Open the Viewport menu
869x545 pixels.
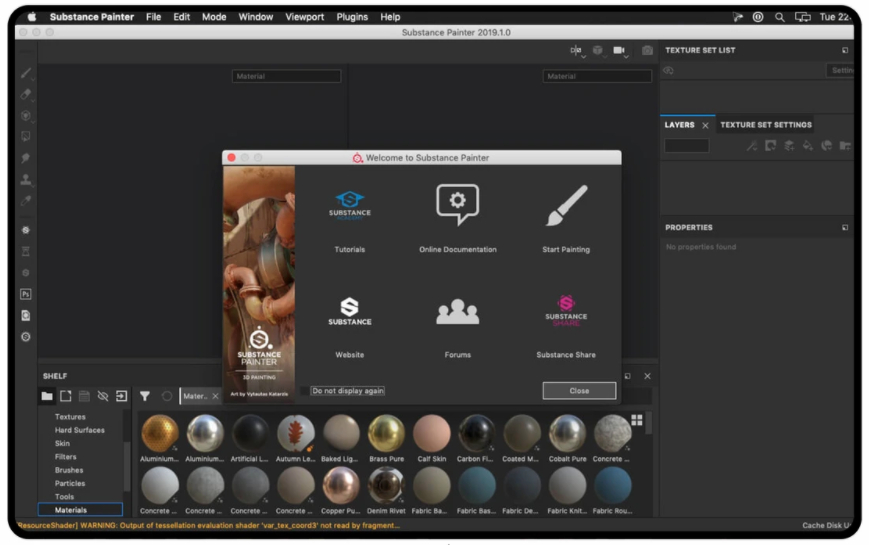304,17
